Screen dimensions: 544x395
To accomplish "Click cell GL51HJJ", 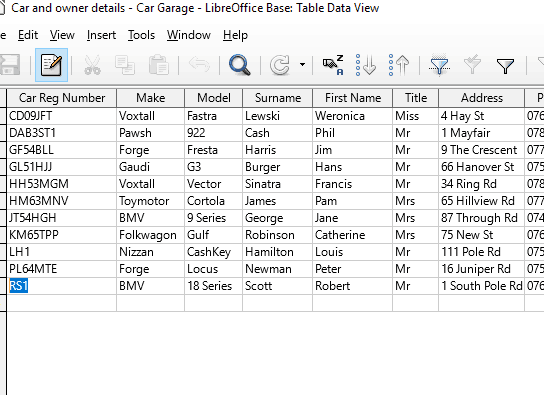I will click(62, 167).
